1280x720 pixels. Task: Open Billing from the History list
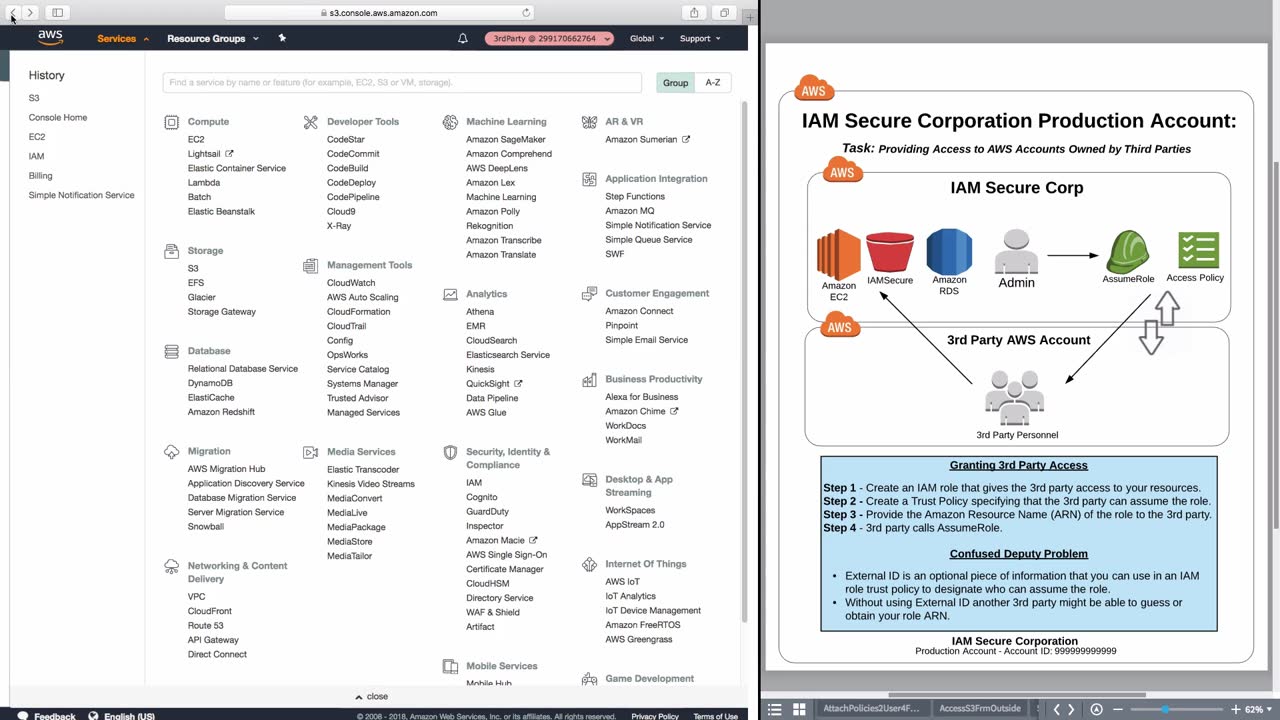[40, 175]
